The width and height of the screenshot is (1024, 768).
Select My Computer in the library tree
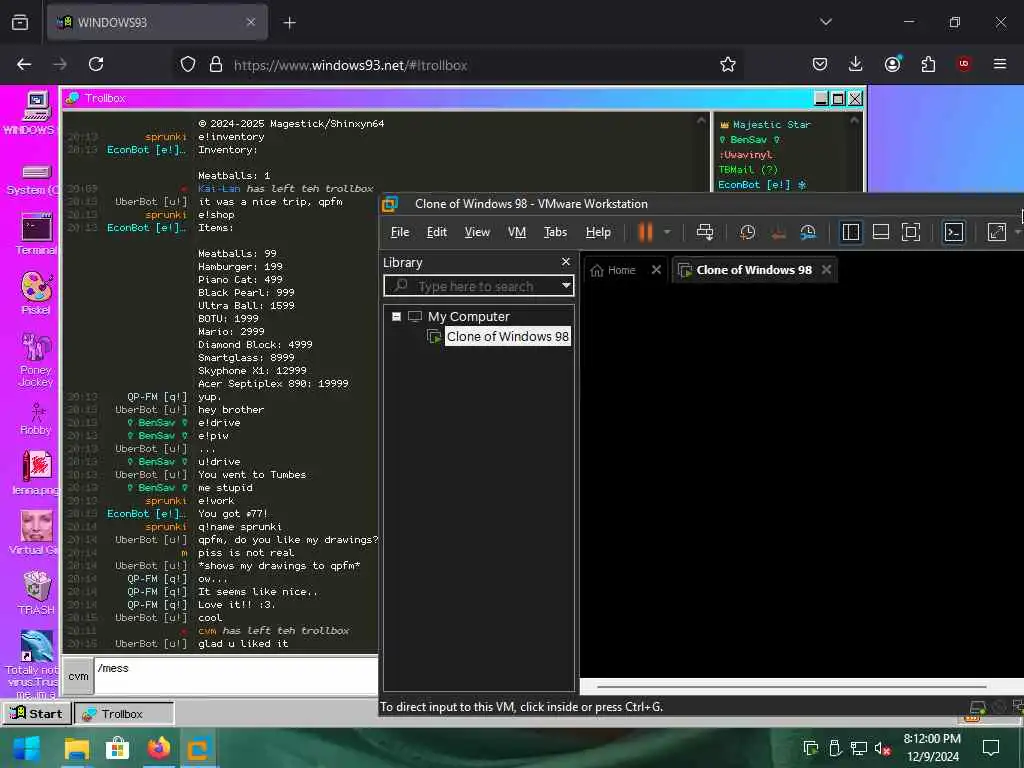468,317
